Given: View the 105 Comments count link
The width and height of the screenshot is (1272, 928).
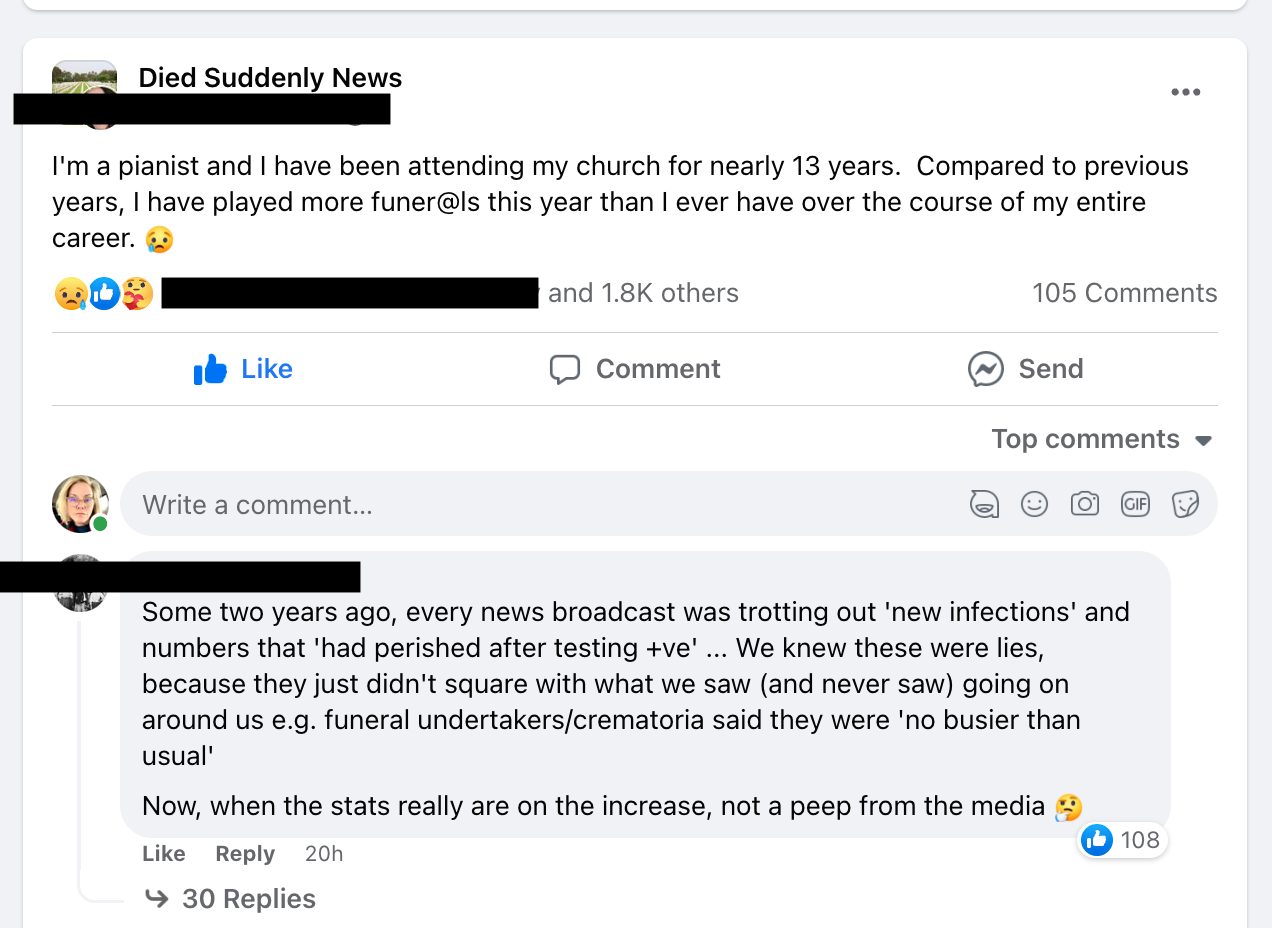Looking at the screenshot, I should (x=1124, y=293).
